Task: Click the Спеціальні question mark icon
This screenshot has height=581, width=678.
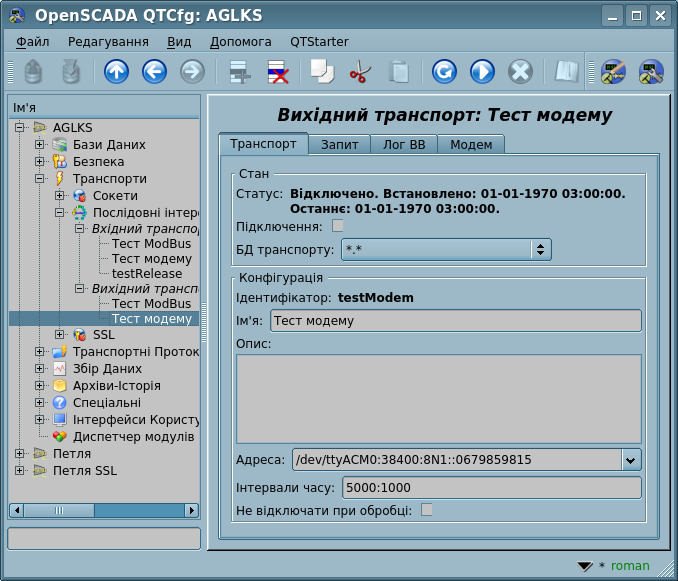Action: pos(60,402)
